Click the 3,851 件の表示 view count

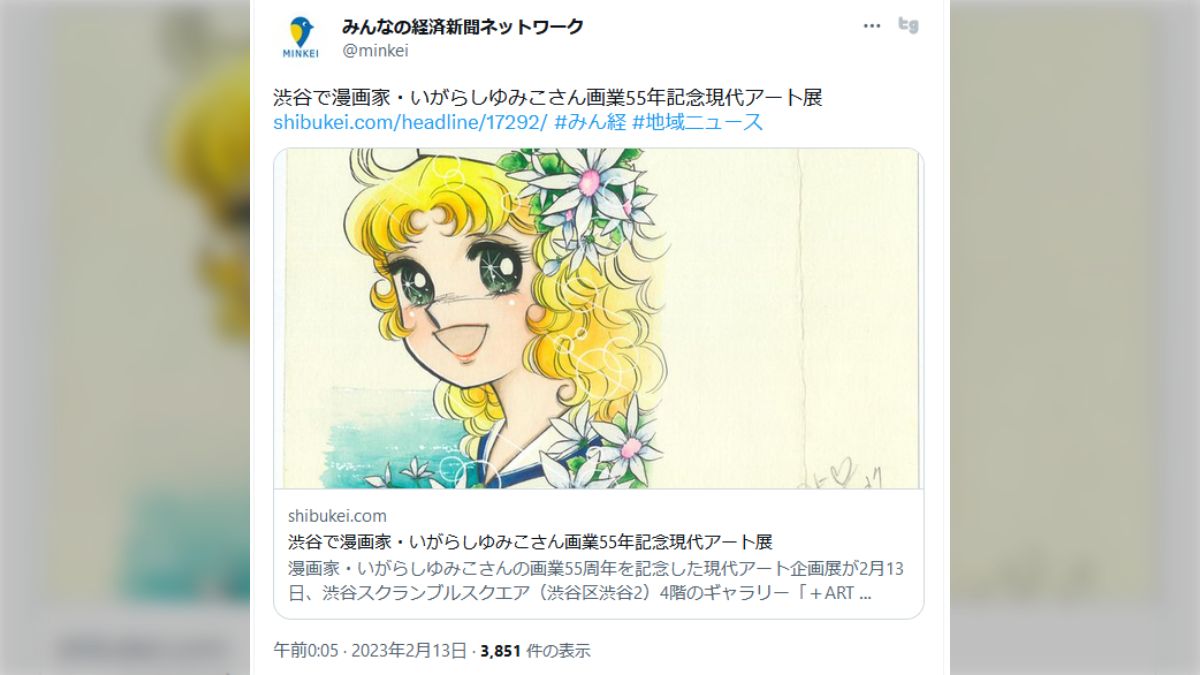click(535, 651)
